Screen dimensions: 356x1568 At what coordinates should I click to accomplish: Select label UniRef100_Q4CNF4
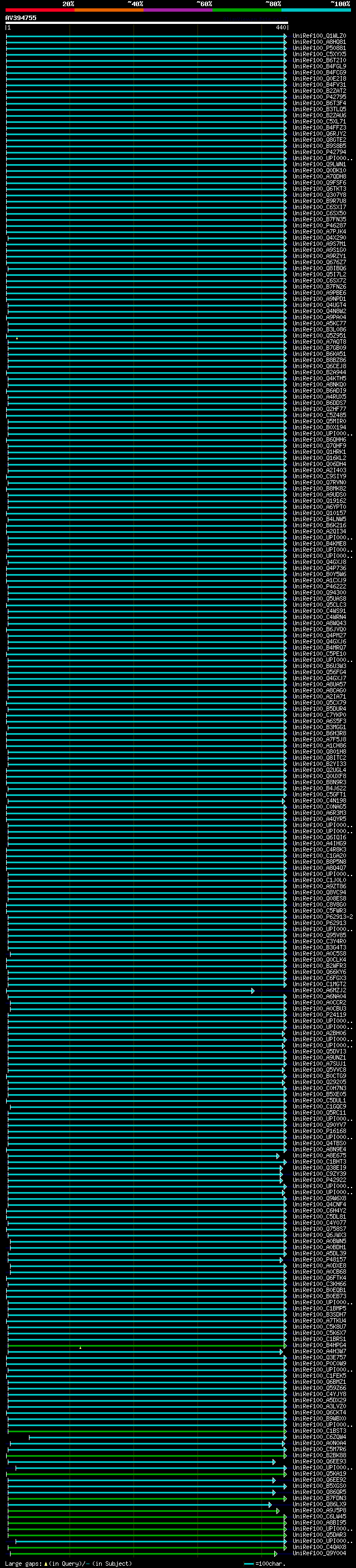pos(319,1204)
